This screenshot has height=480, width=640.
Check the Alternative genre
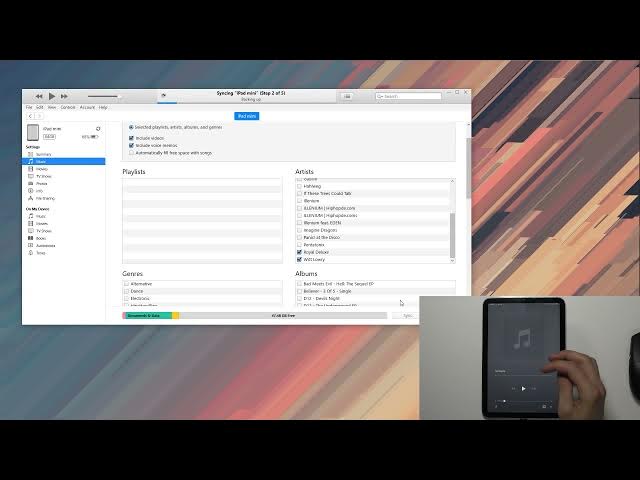[x=127, y=284]
